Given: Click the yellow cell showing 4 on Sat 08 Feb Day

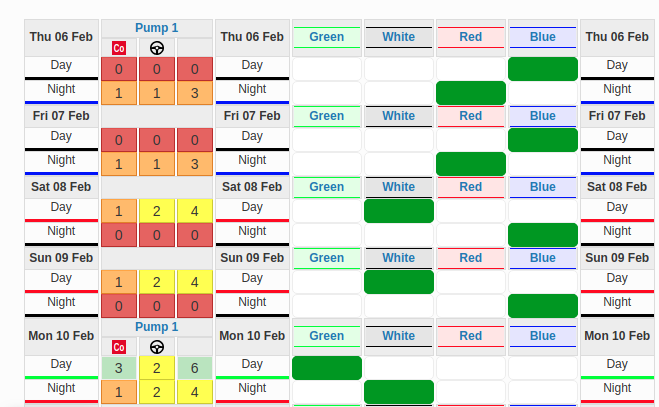Looking at the screenshot, I should (195, 211).
